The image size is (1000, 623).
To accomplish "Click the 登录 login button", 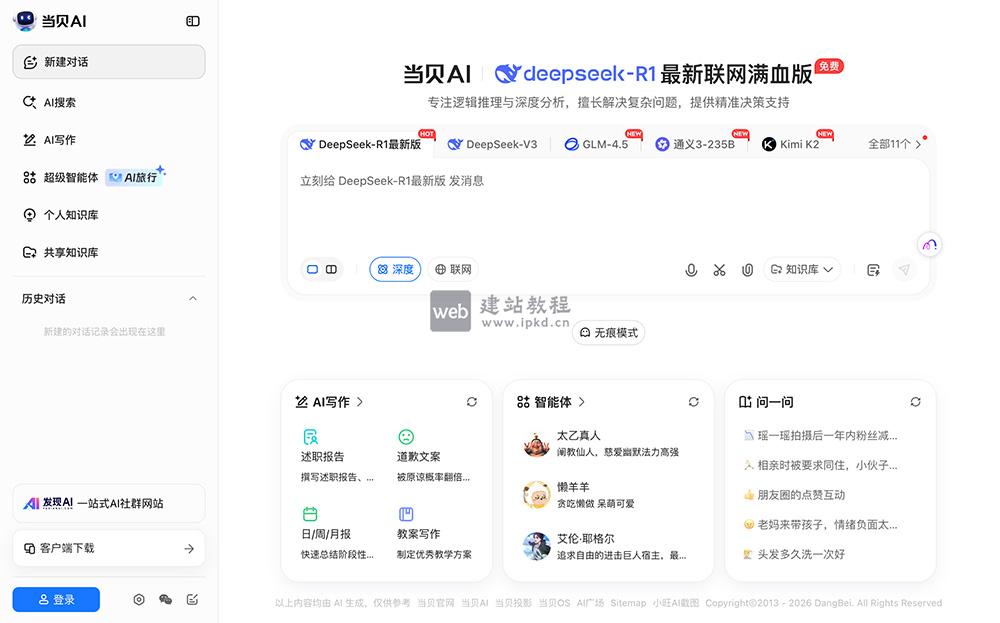I will (55, 599).
